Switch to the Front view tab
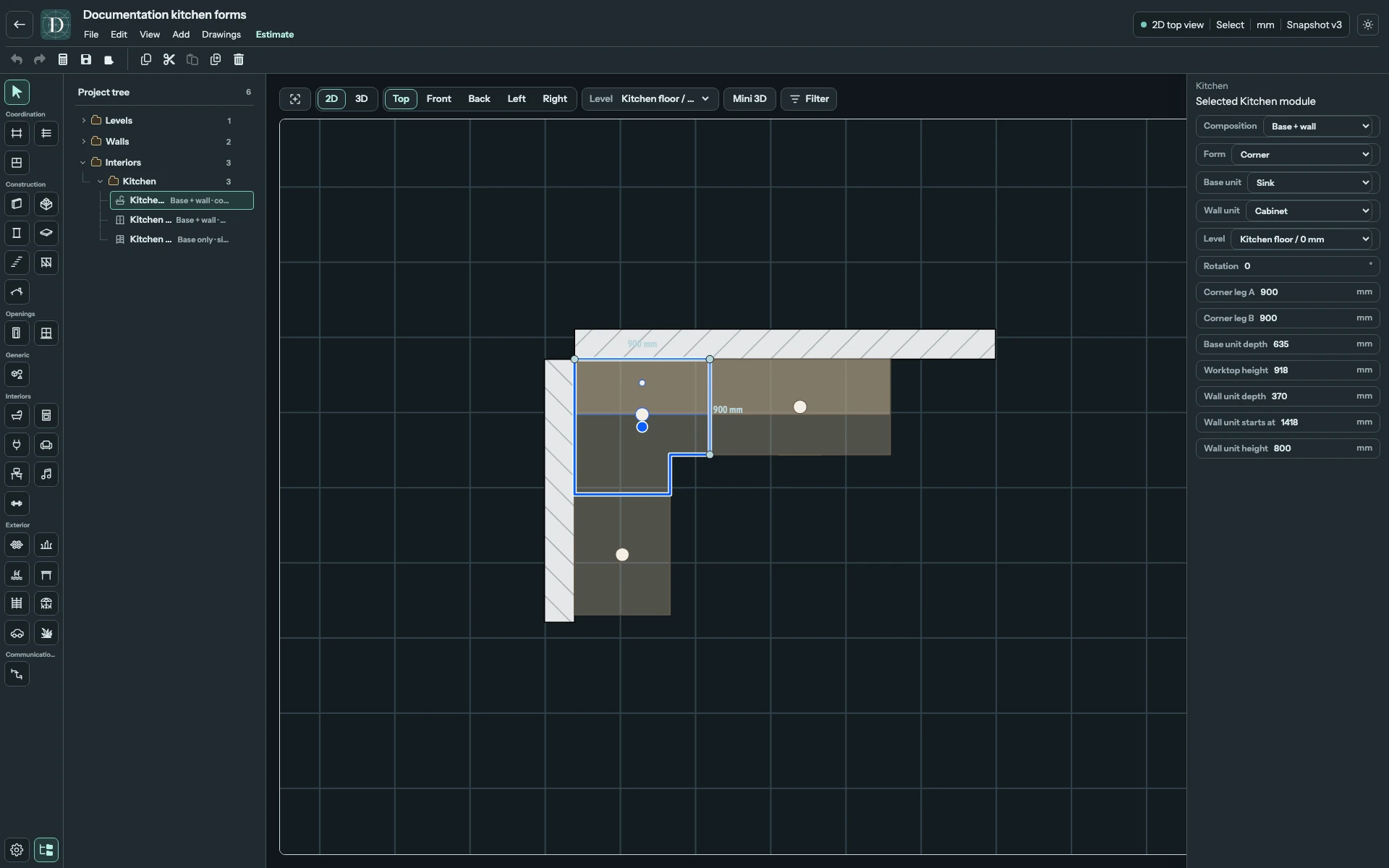 [439, 99]
